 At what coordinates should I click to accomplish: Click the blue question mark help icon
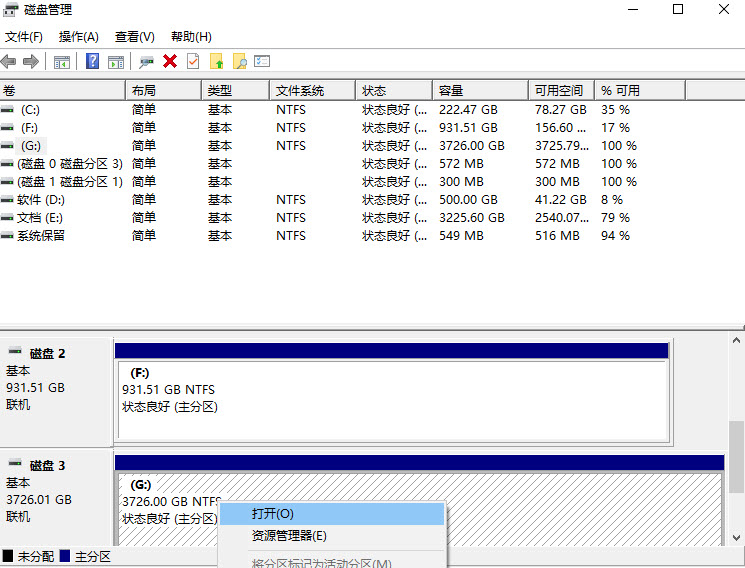point(92,62)
